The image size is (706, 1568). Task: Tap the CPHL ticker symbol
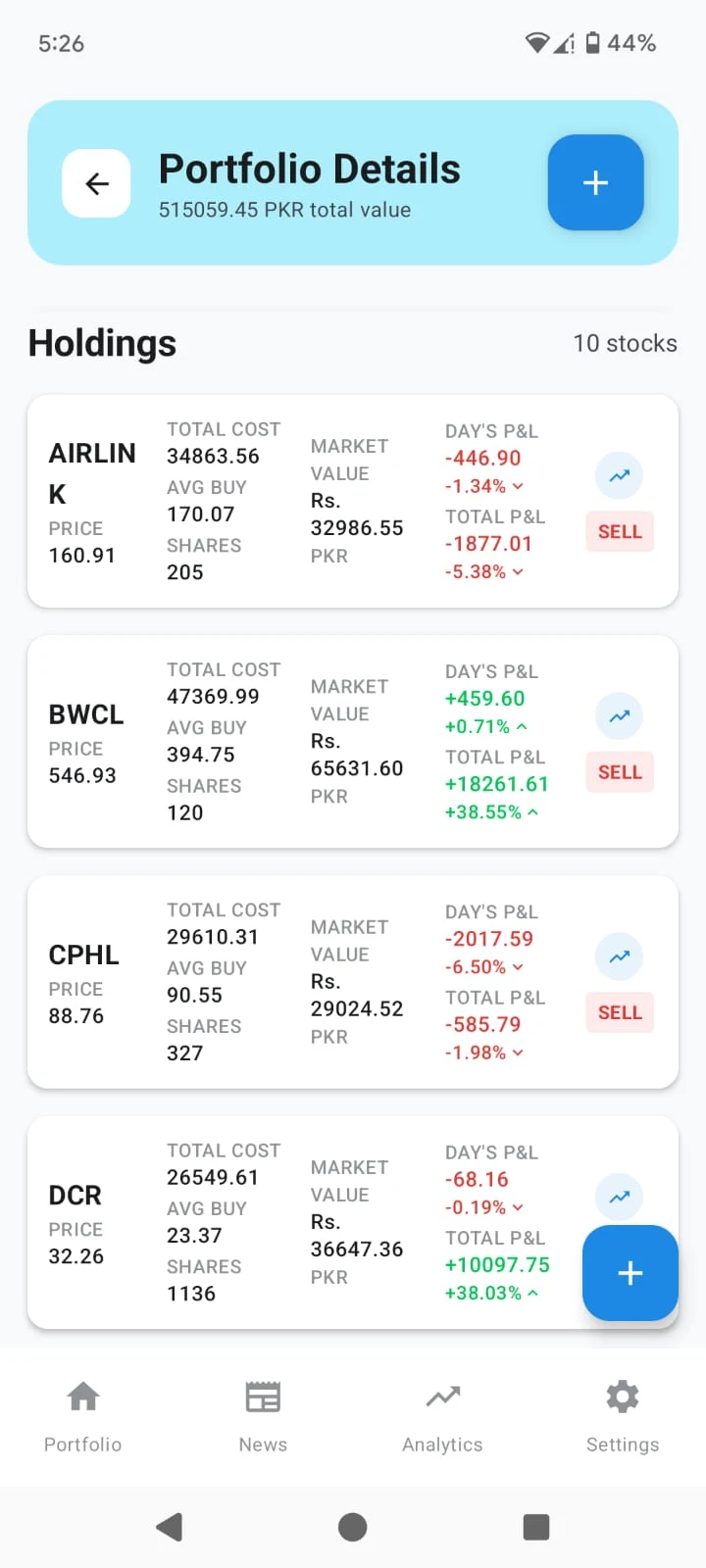coord(84,955)
